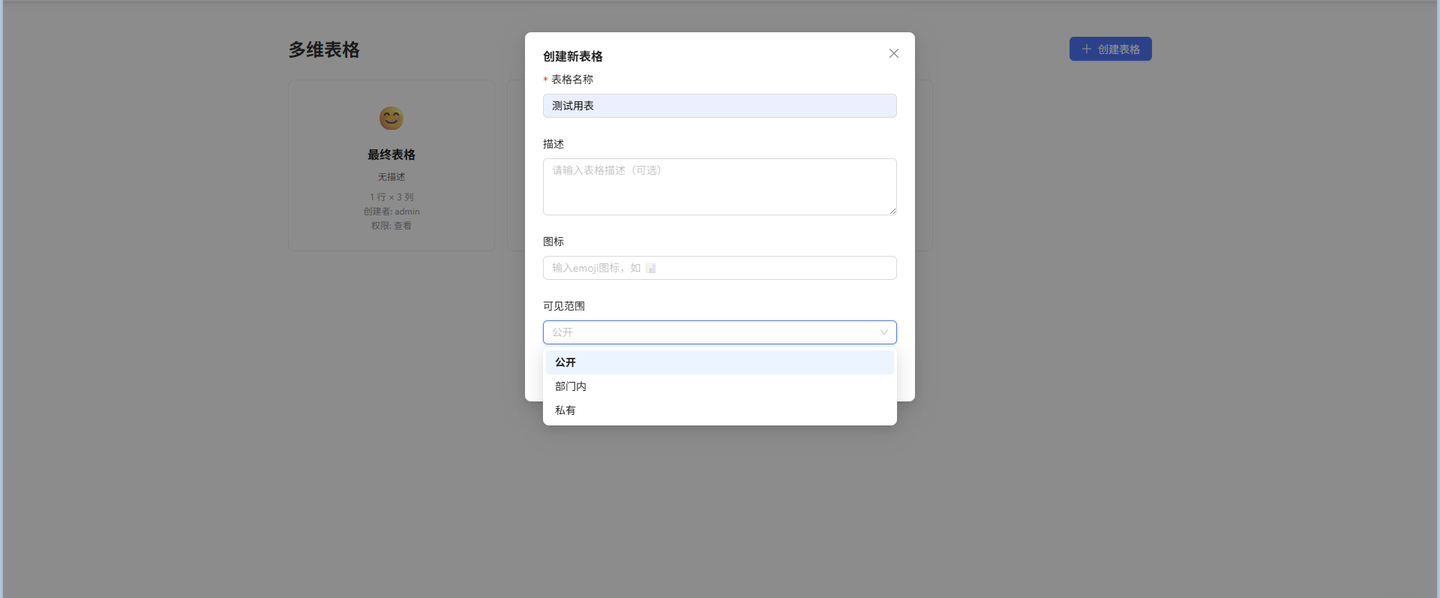Click the red asterisk beside 表格名称
Image resolution: width=1440 pixels, height=598 pixels.
(x=546, y=79)
